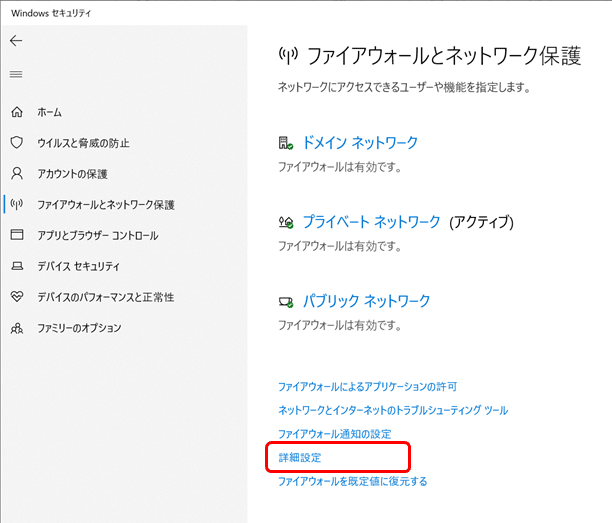Open 詳細設定 link
Viewport: 612px width, 523px height.
coord(300,457)
